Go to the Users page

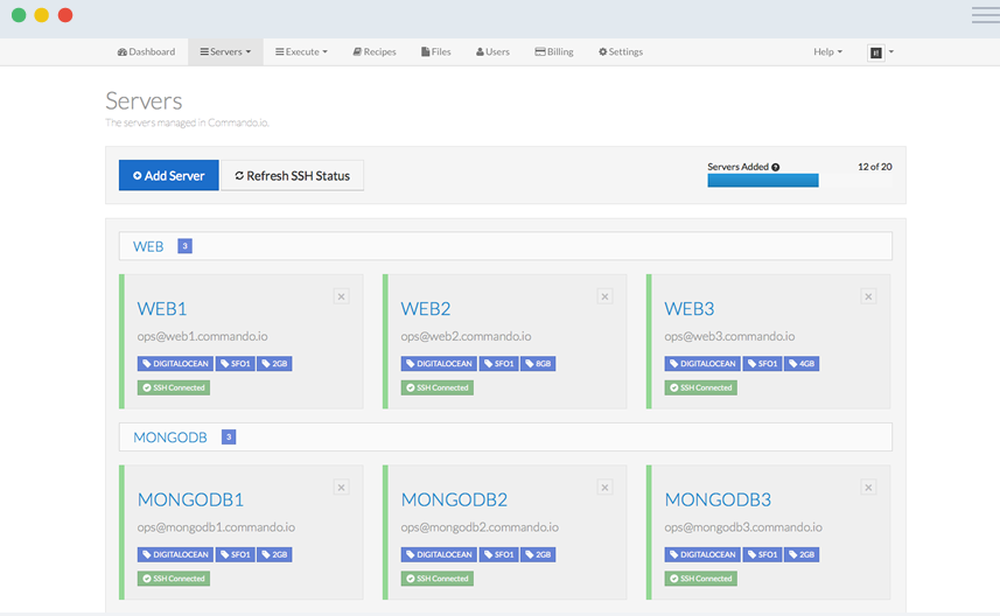[492, 52]
